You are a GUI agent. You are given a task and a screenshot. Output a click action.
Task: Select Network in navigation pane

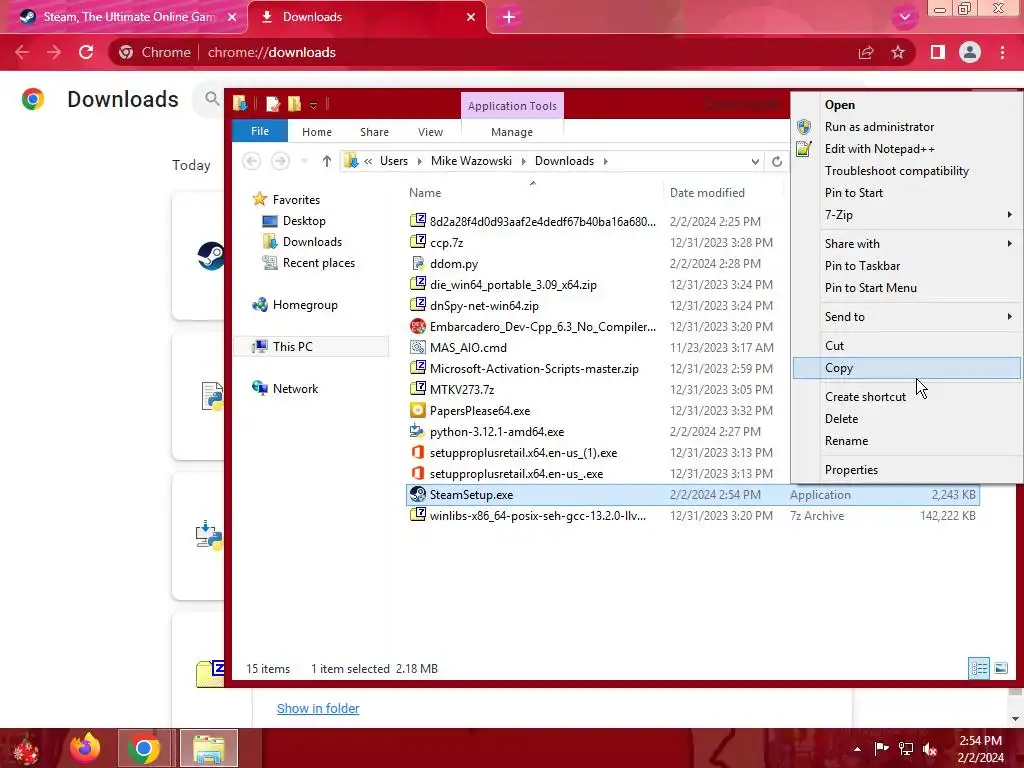[x=295, y=389]
